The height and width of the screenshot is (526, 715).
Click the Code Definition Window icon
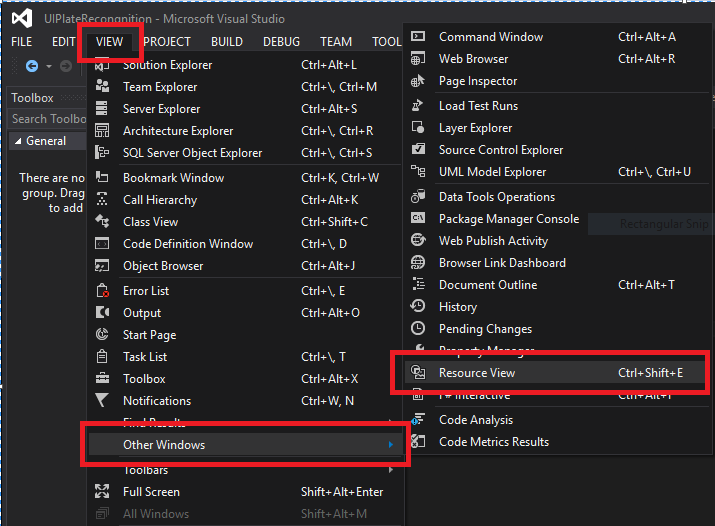coord(102,243)
